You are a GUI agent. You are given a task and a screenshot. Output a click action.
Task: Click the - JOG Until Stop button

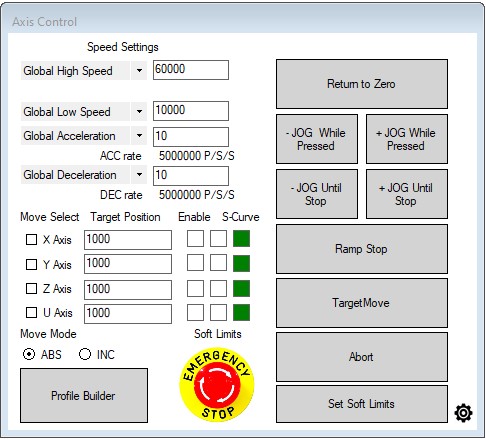click(317, 194)
